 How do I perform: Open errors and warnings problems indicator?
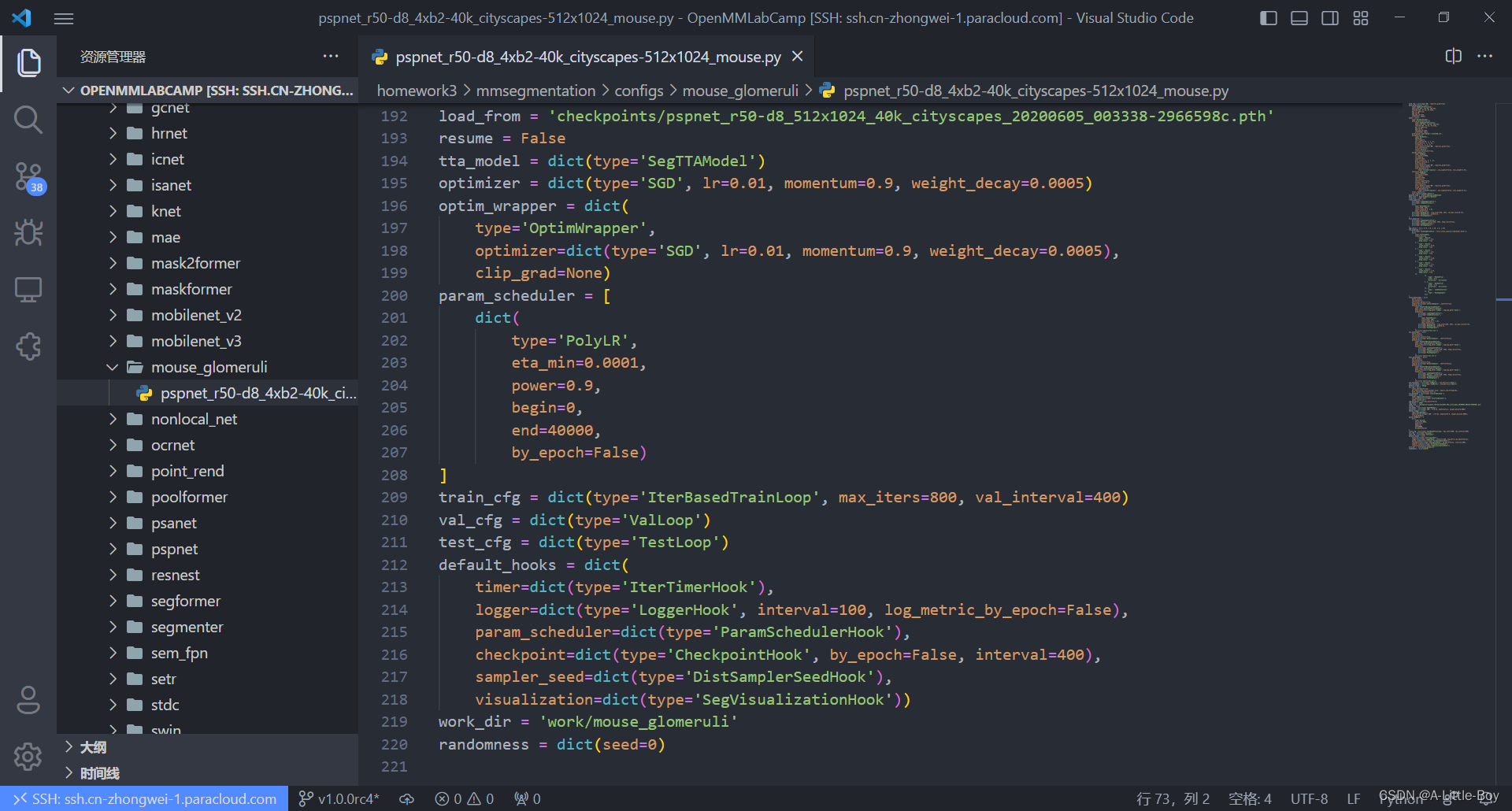coord(465,798)
